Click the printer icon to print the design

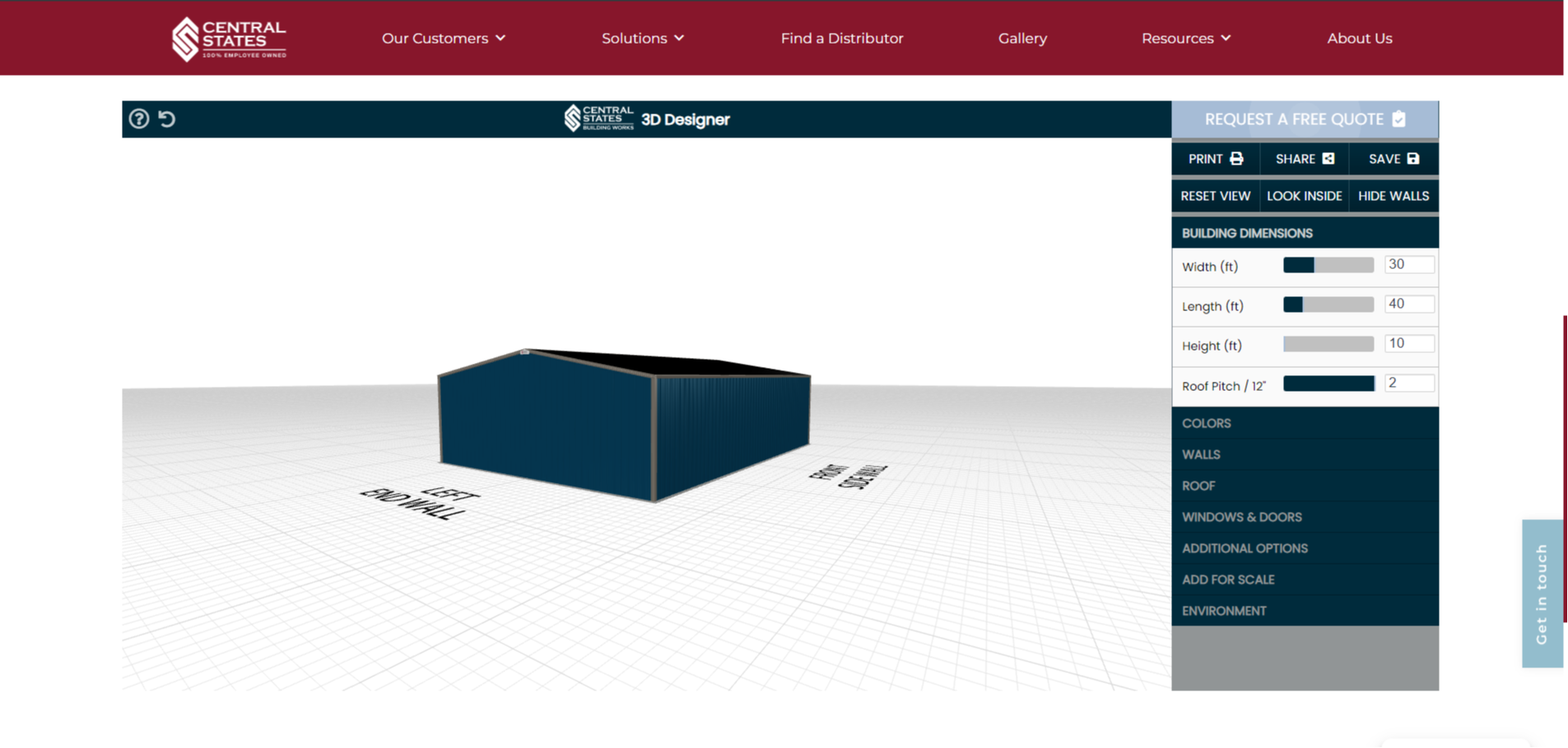(1235, 158)
